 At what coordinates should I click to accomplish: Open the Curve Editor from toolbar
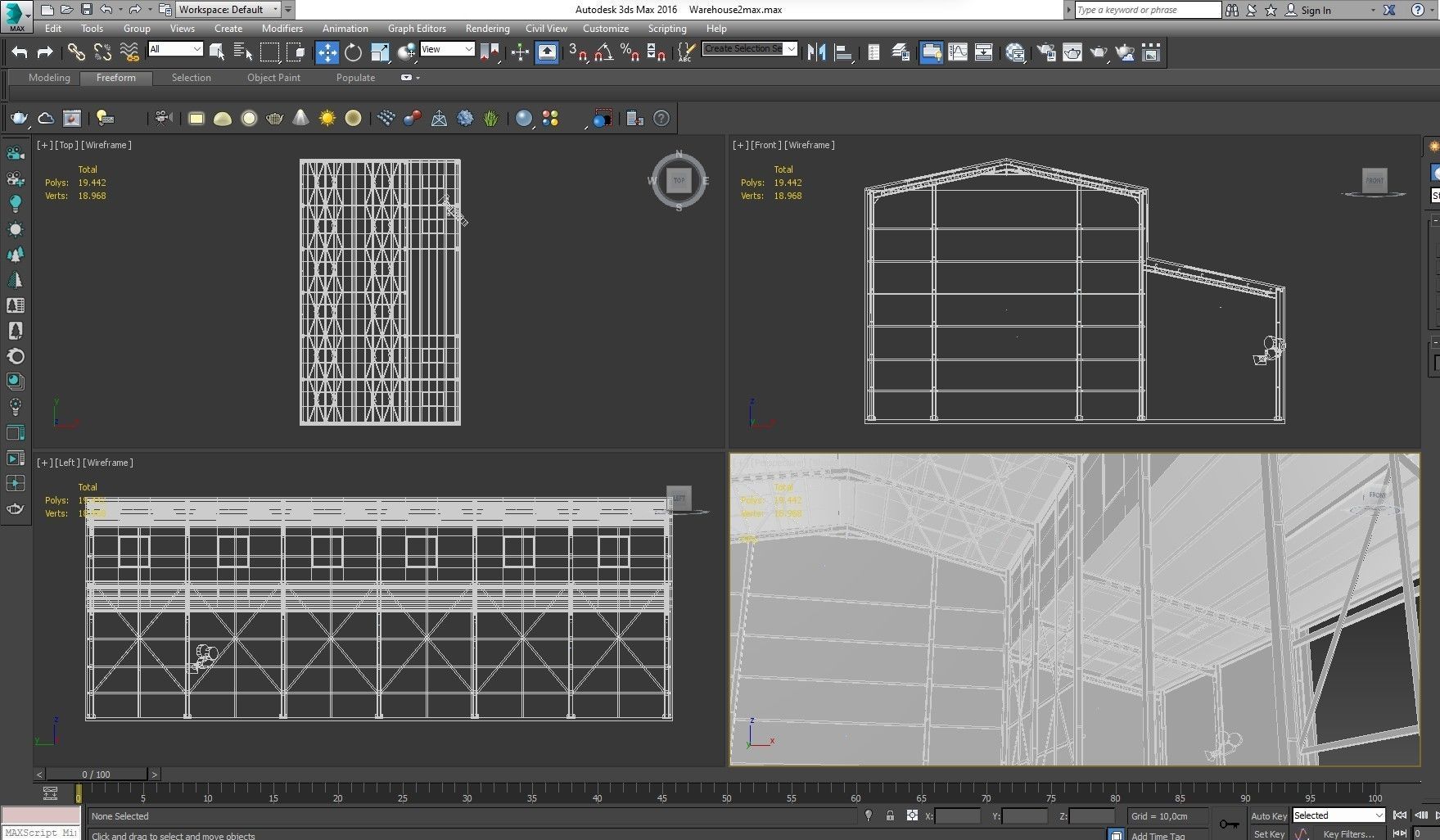[957, 52]
